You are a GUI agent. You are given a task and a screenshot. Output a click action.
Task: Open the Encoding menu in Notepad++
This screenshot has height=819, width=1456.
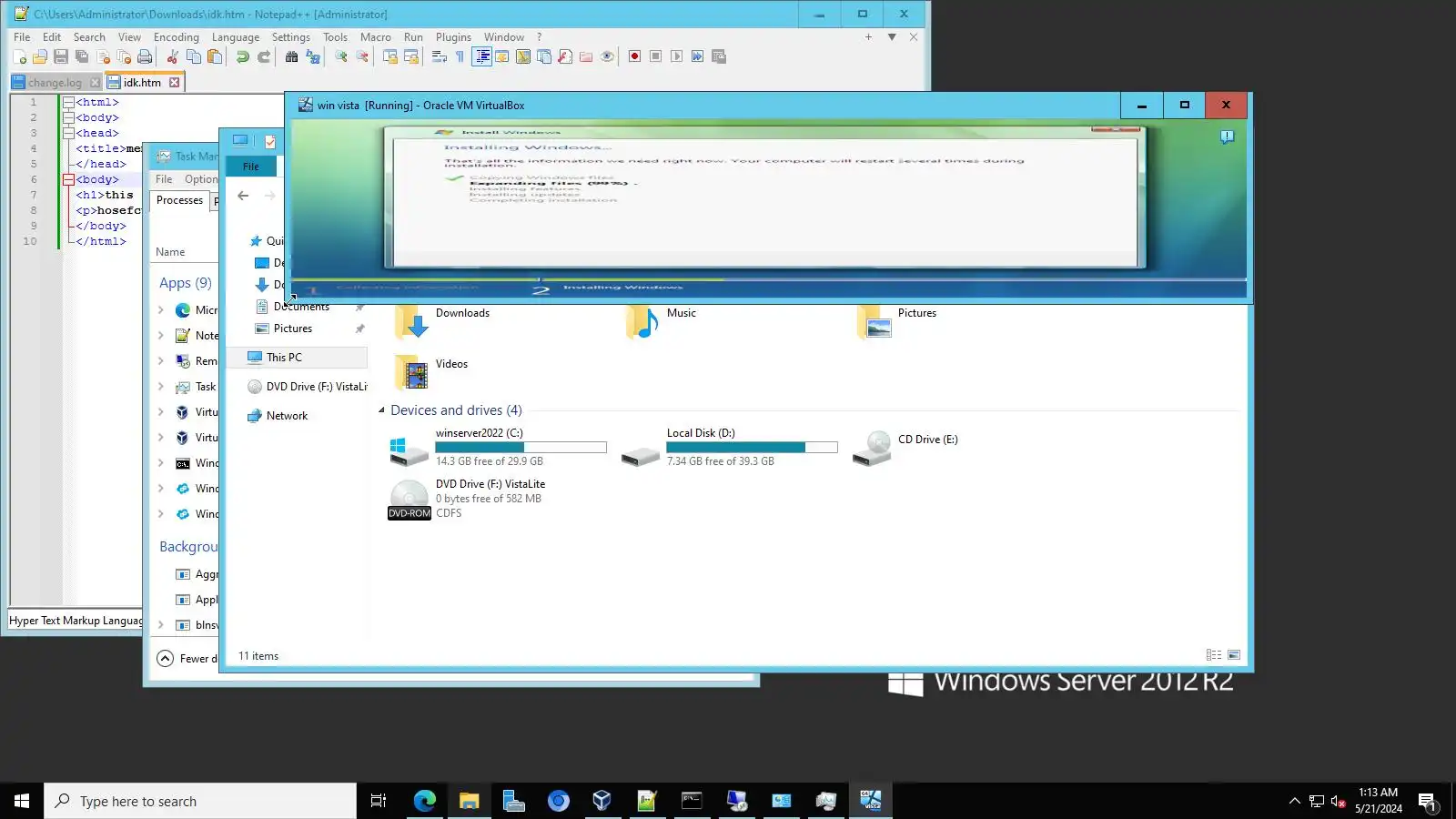coord(177,37)
